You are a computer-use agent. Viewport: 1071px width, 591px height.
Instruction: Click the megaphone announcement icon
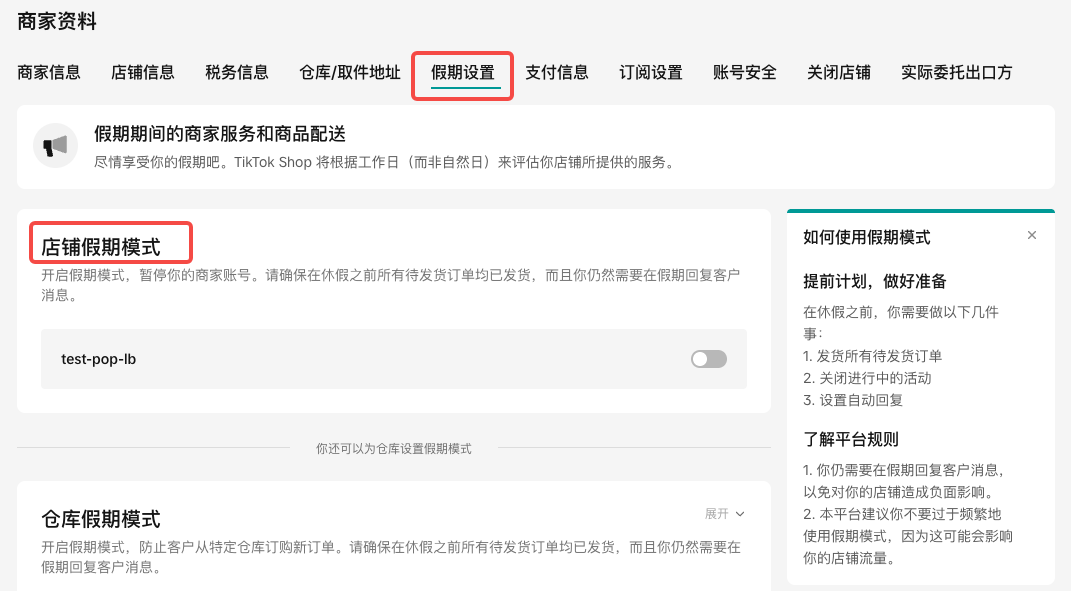56,146
